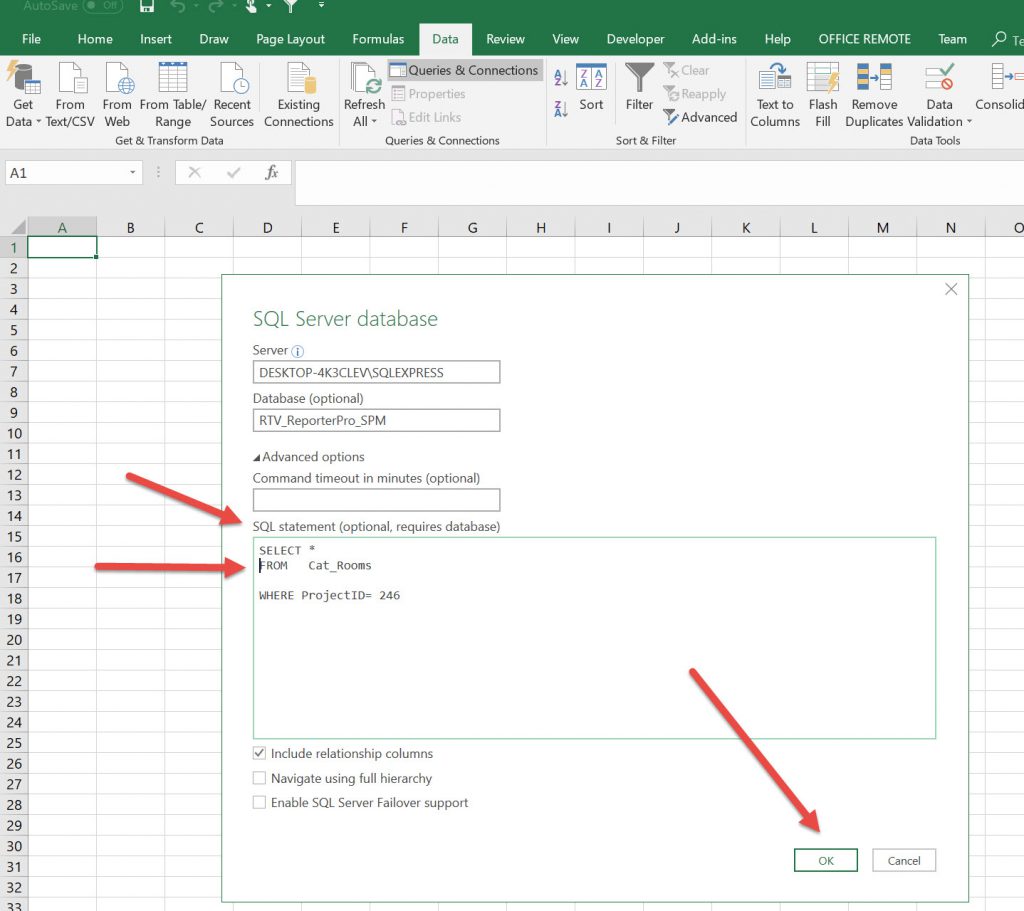Collapse the Advanced options section
Viewport: 1024px width, 911px height.
(257, 457)
